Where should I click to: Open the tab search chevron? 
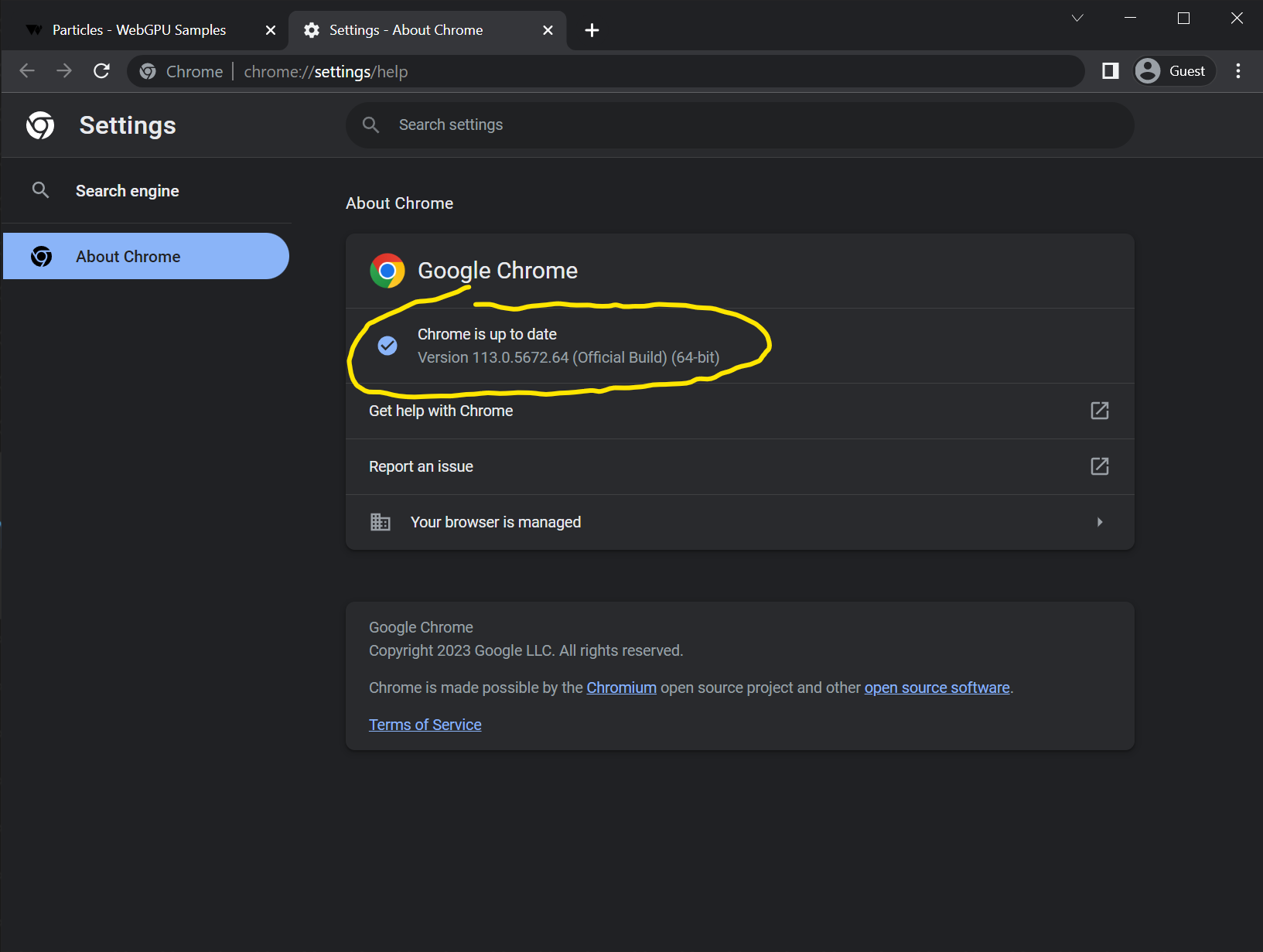point(1077,18)
